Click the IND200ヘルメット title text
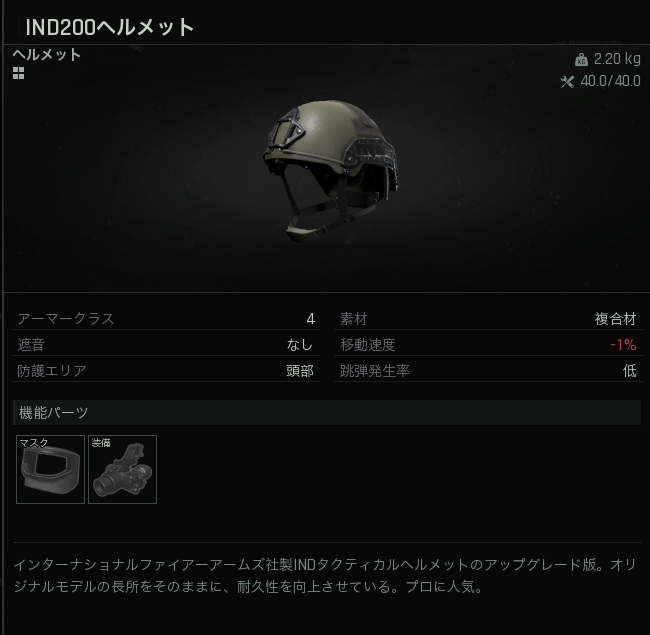The width and height of the screenshot is (650, 635). tap(110, 27)
